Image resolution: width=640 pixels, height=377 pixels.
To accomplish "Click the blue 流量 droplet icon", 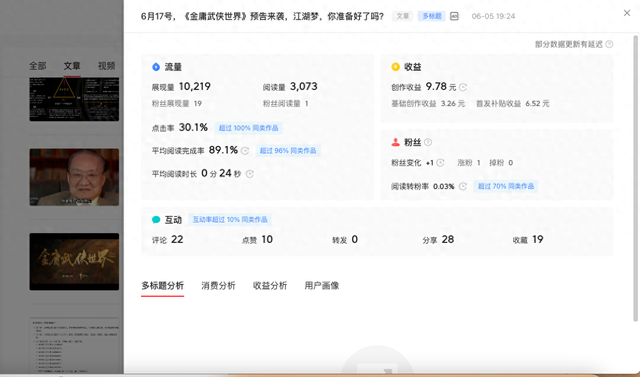I will click(x=156, y=67).
